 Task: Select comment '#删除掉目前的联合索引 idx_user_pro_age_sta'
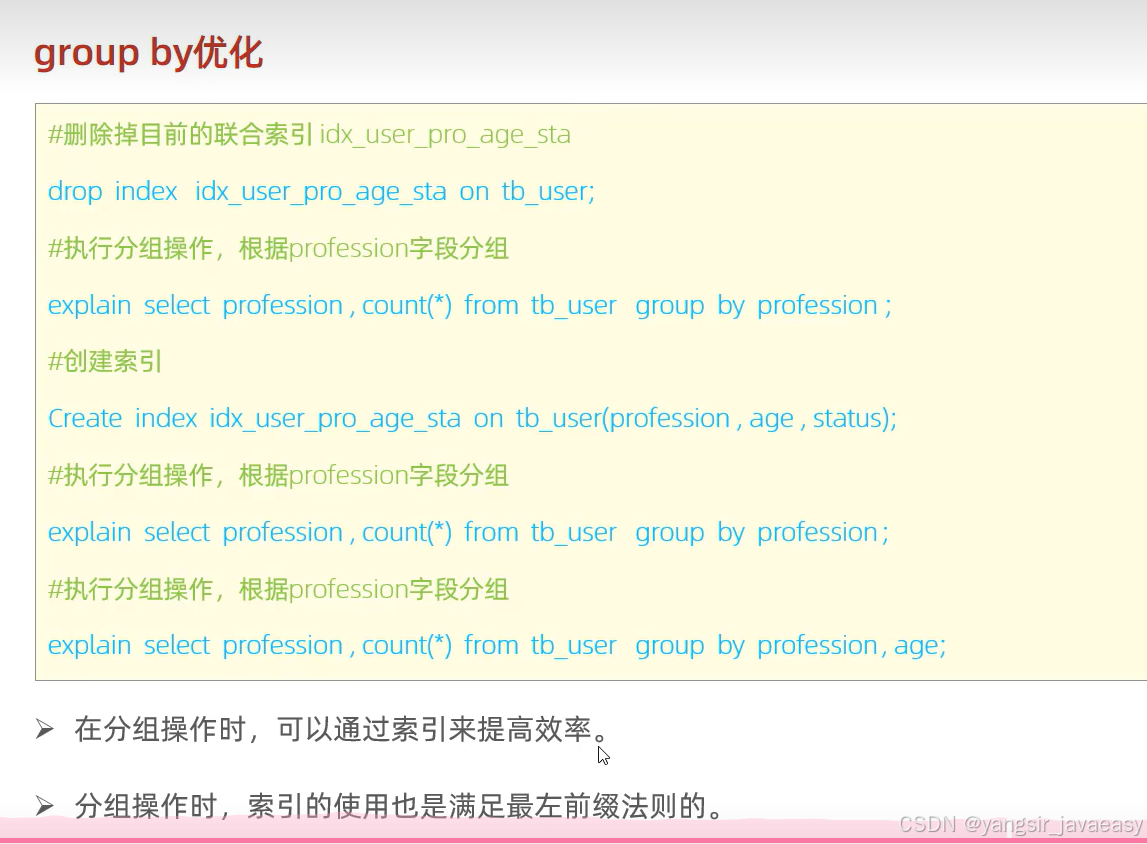coord(309,135)
